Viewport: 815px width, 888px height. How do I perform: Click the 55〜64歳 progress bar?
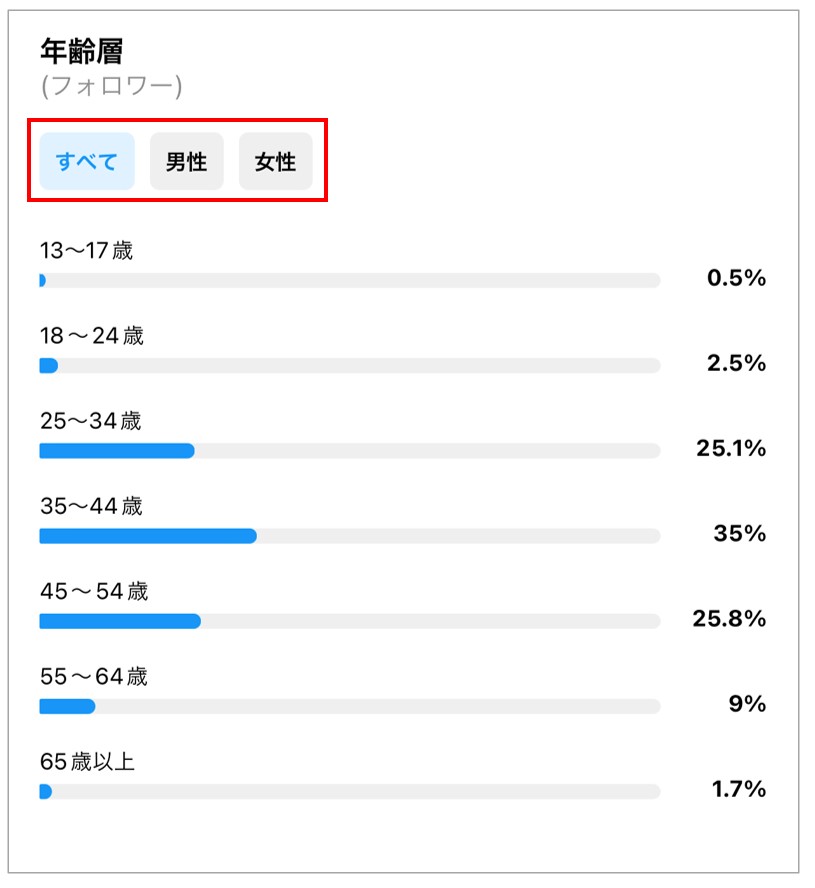pyautogui.click(x=349, y=706)
